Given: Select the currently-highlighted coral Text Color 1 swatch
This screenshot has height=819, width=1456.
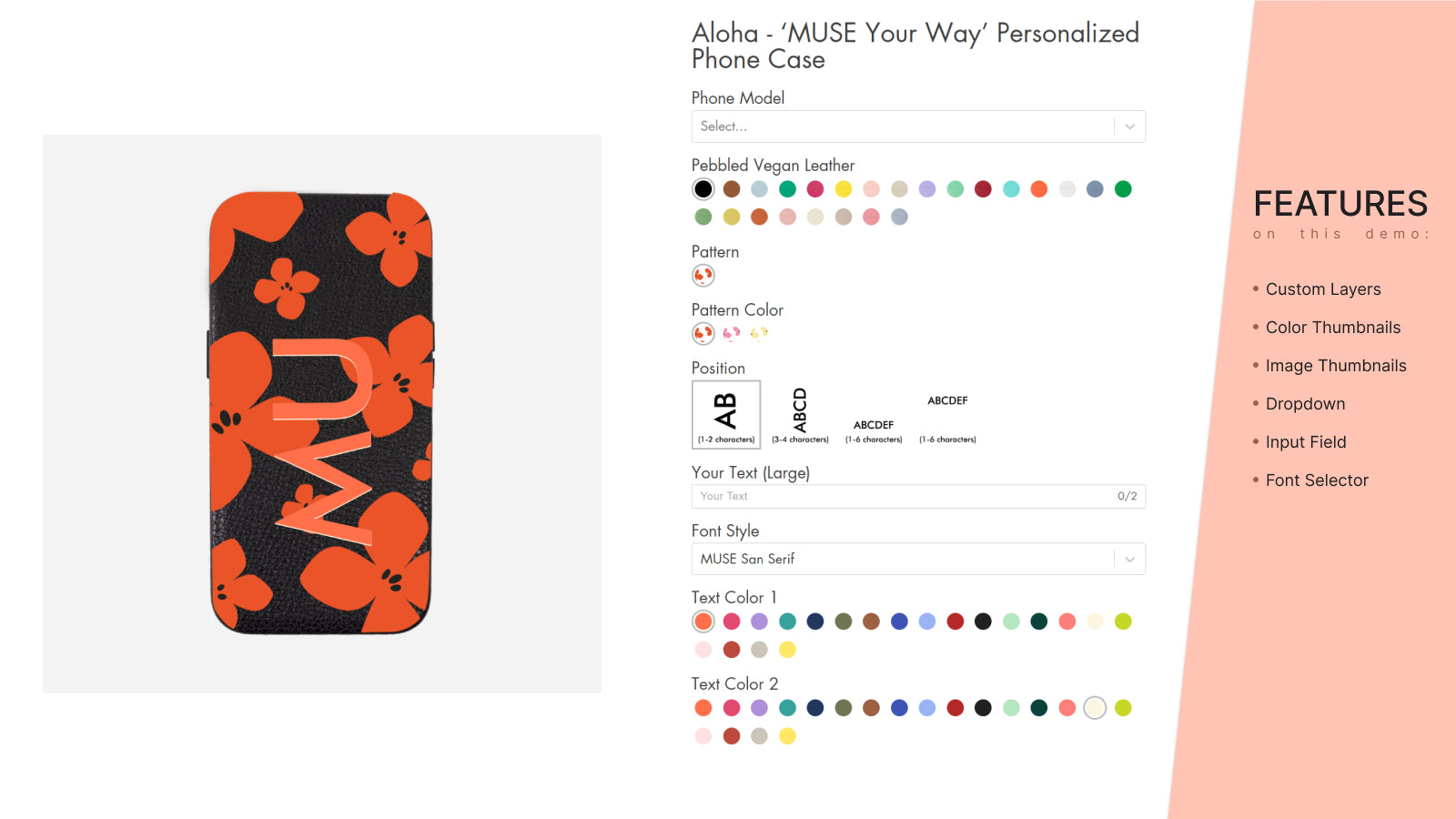Looking at the screenshot, I should pos(703,621).
